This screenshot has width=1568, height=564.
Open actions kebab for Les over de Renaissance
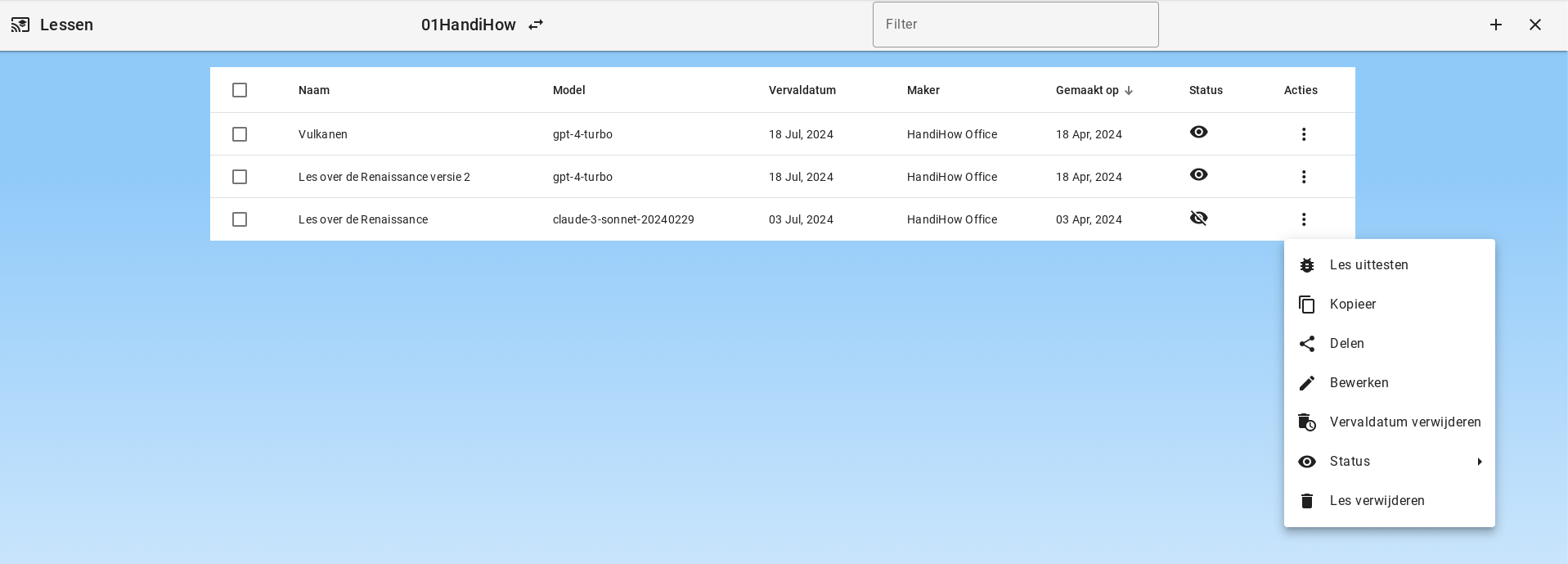1303,219
